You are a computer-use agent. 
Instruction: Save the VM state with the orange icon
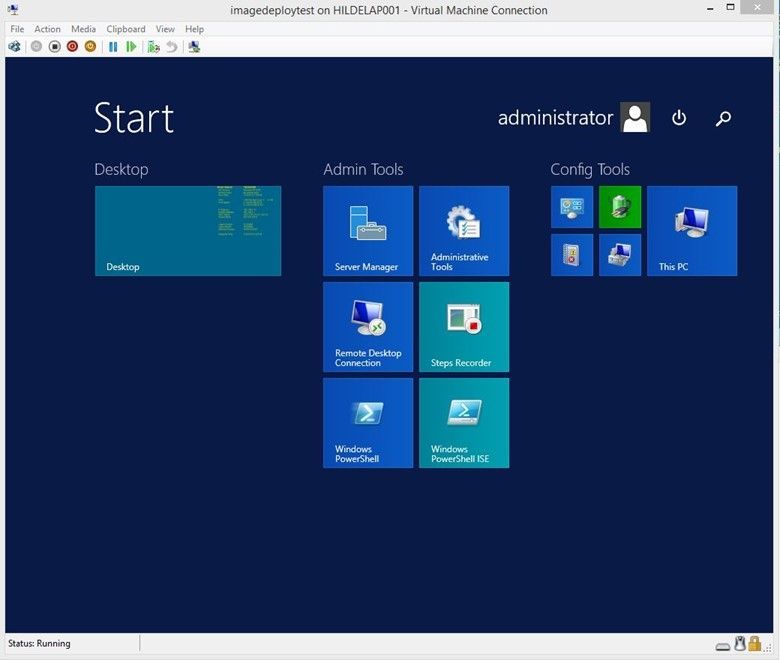pos(91,47)
